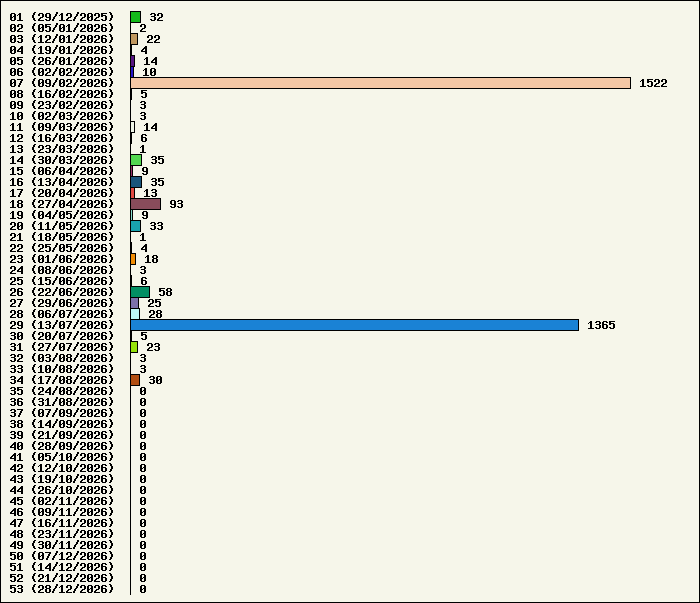Select the row label 11 (09/03/2026)
Image resolution: width=700 pixels, height=603 pixels.
coord(62,127)
